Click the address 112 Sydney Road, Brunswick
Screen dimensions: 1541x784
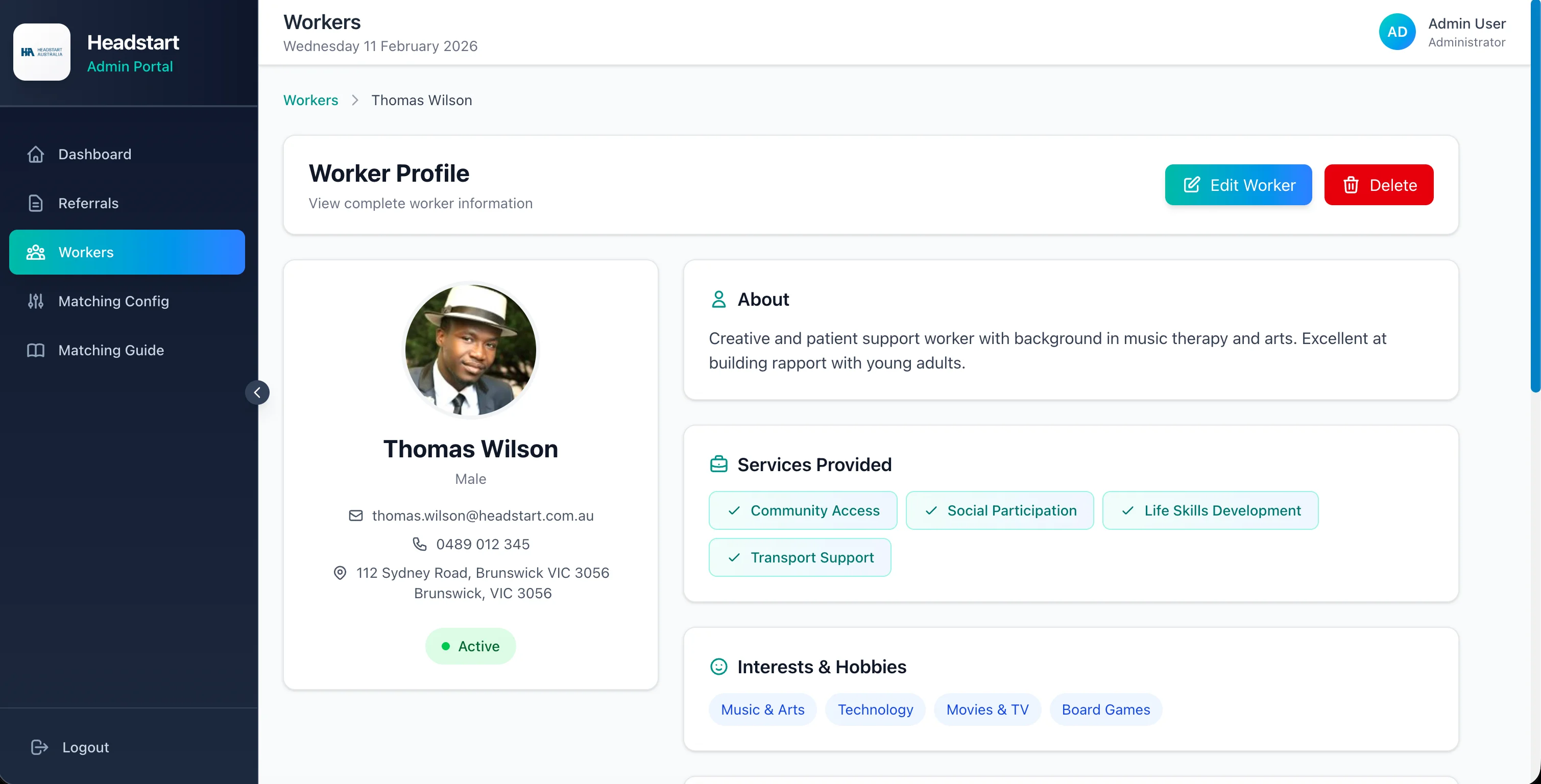483,583
